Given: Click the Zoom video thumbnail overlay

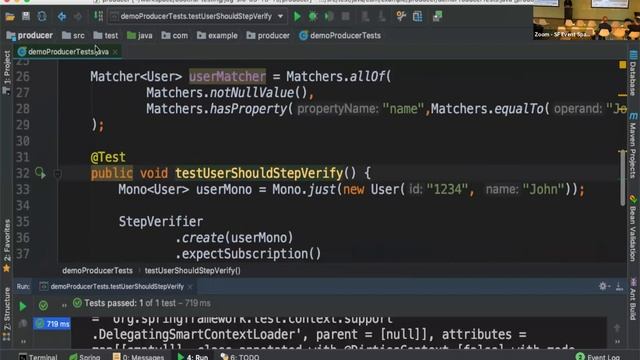Looking at the screenshot, I should [x=586, y=20].
